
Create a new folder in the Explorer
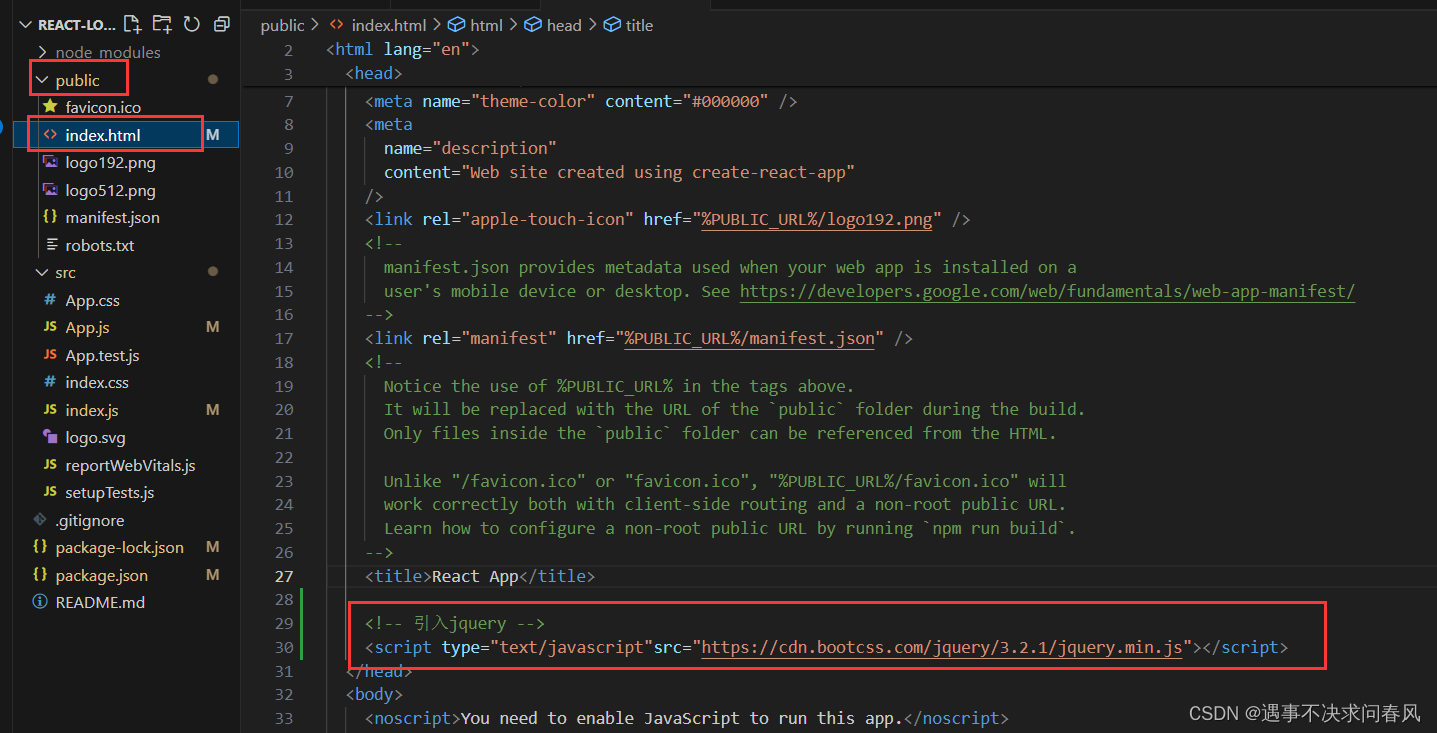161,22
